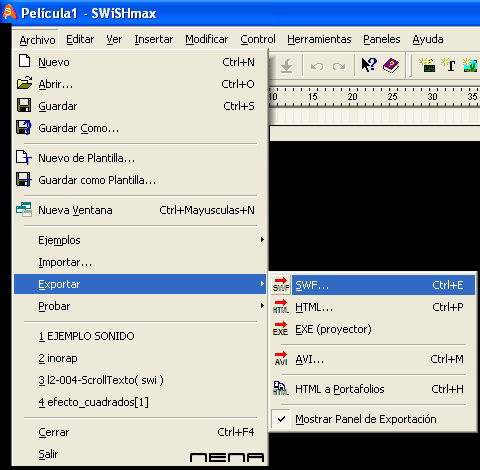Image resolution: width=480 pixels, height=470 pixels.
Task: Open the Control menu
Action: (258, 39)
